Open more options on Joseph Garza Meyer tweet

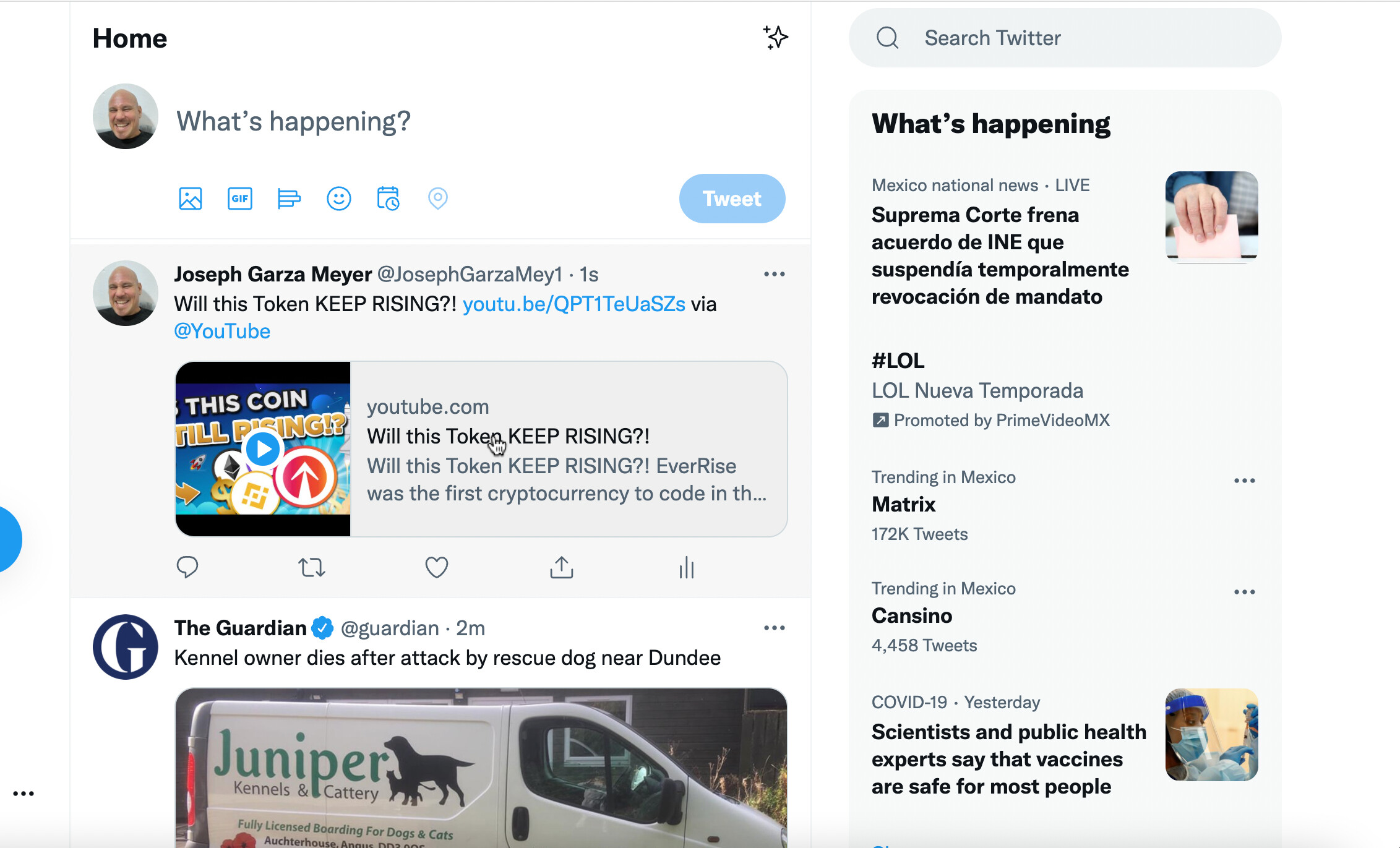pos(775,274)
